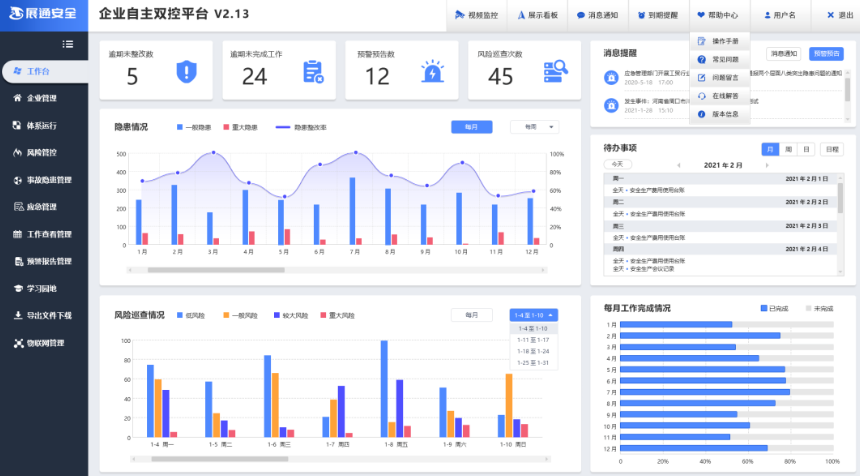Screen dimensions: 860x476
Task: Toggle 重大隐患 legend in 隐患情况 chart
Action: pos(240,127)
